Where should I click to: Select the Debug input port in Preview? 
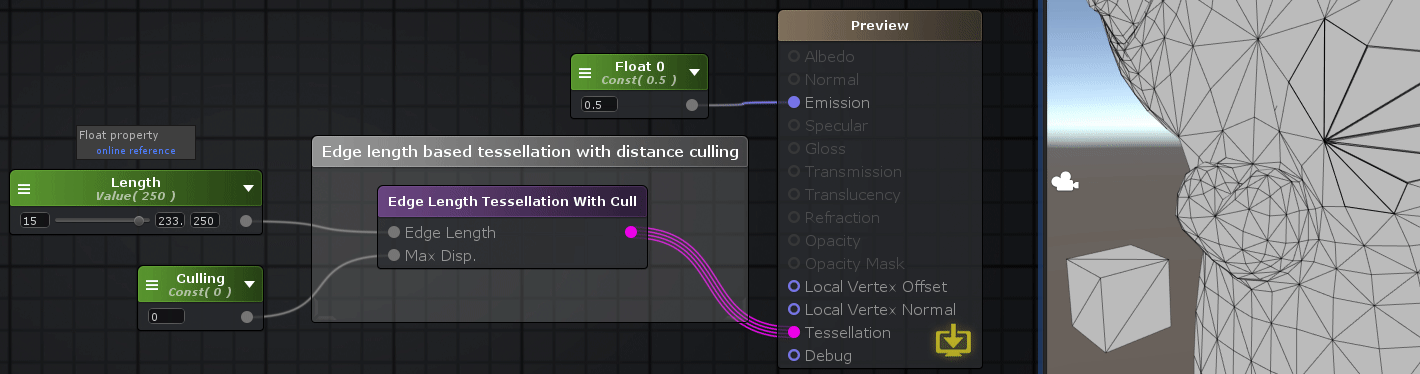pos(794,356)
